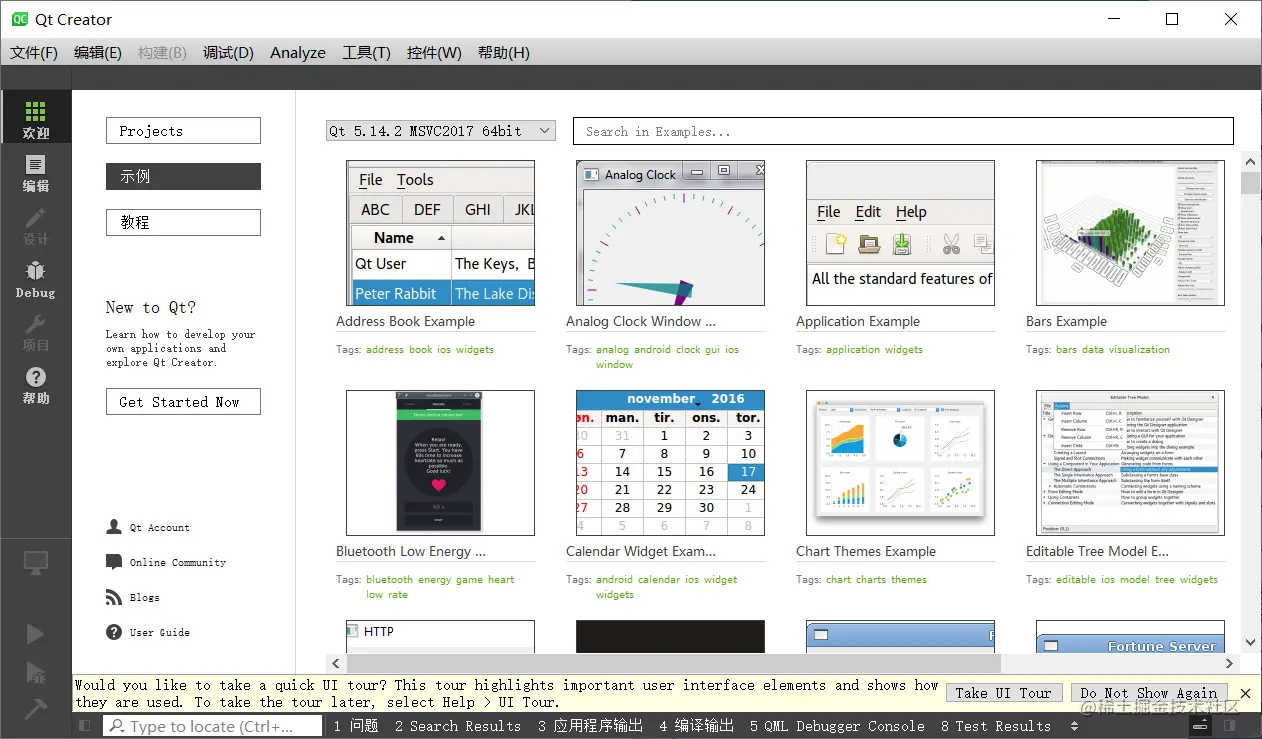
Task: Open the Analog Clock Window example thumbnail
Action: [670, 233]
